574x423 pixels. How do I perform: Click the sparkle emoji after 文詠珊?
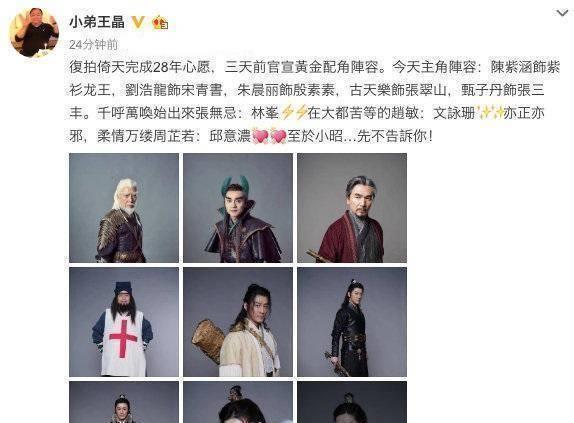(x=489, y=113)
